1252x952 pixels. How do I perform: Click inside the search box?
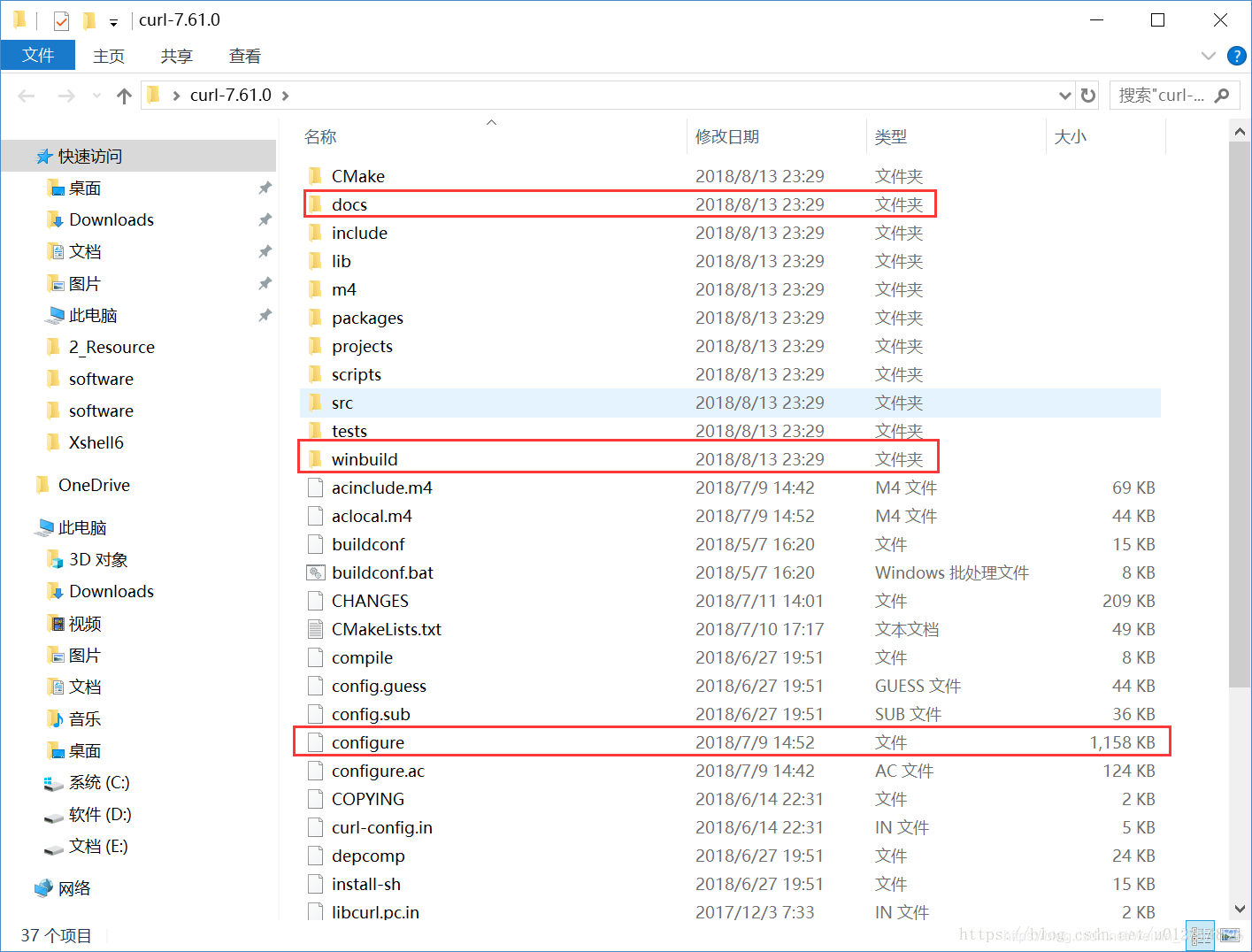click(x=1159, y=95)
